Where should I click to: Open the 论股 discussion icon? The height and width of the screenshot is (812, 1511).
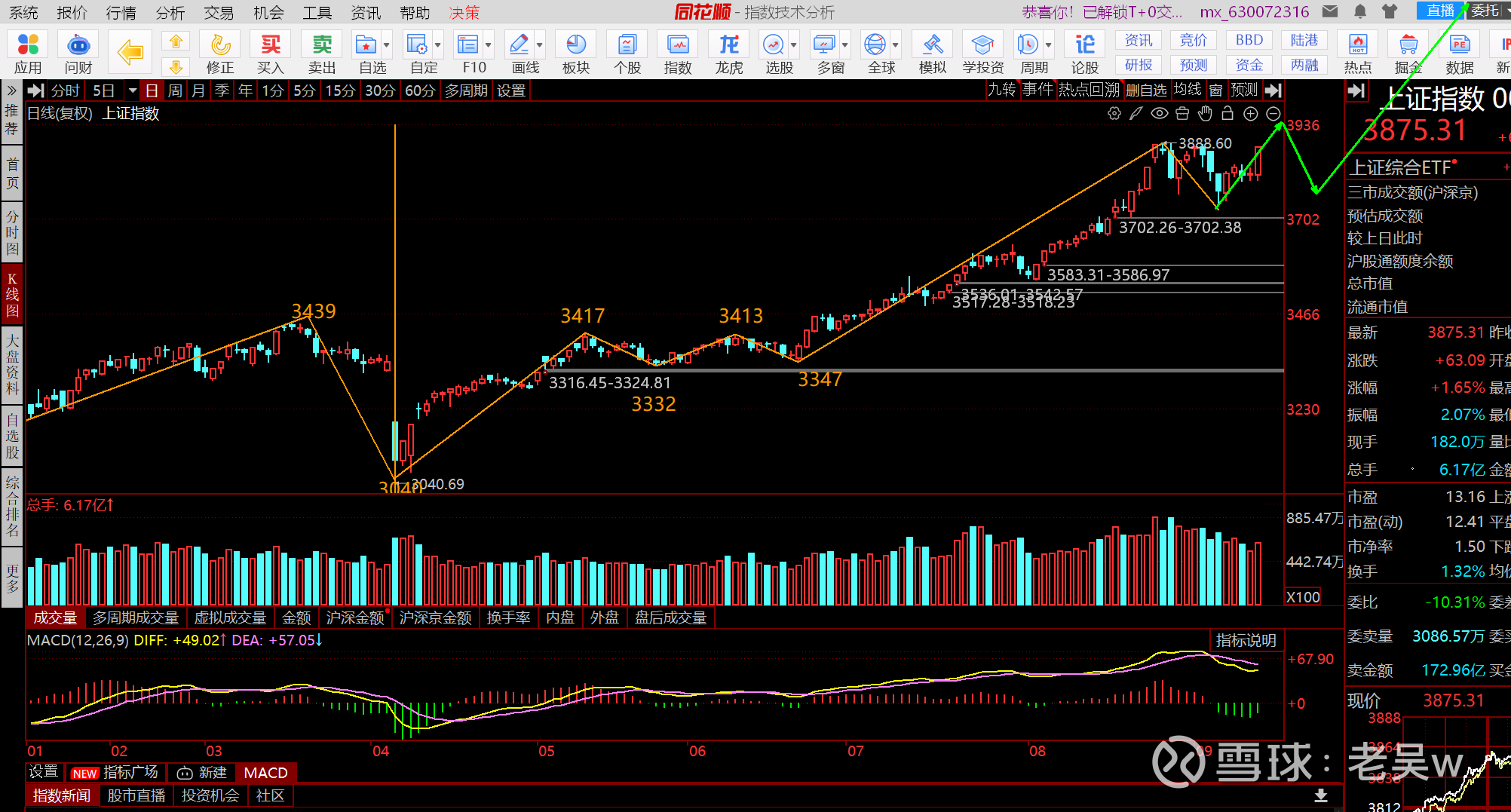click(1085, 53)
